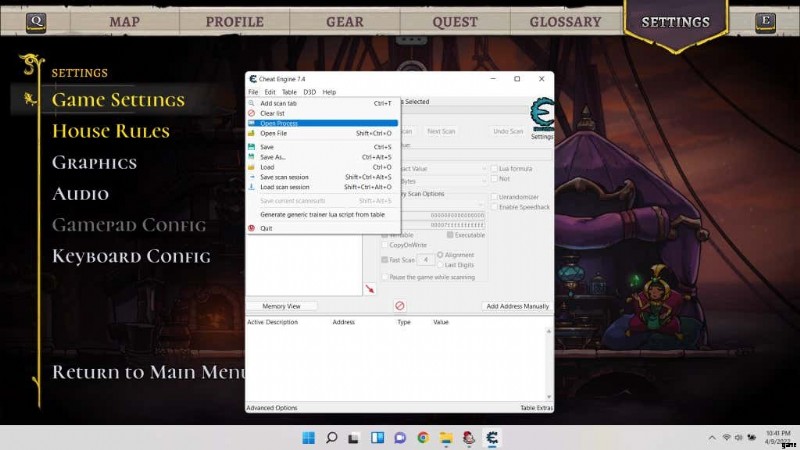Image resolution: width=800 pixels, height=450 pixels.
Task: Click the Add scan tab magnifier icon
Action: point(251,103)
